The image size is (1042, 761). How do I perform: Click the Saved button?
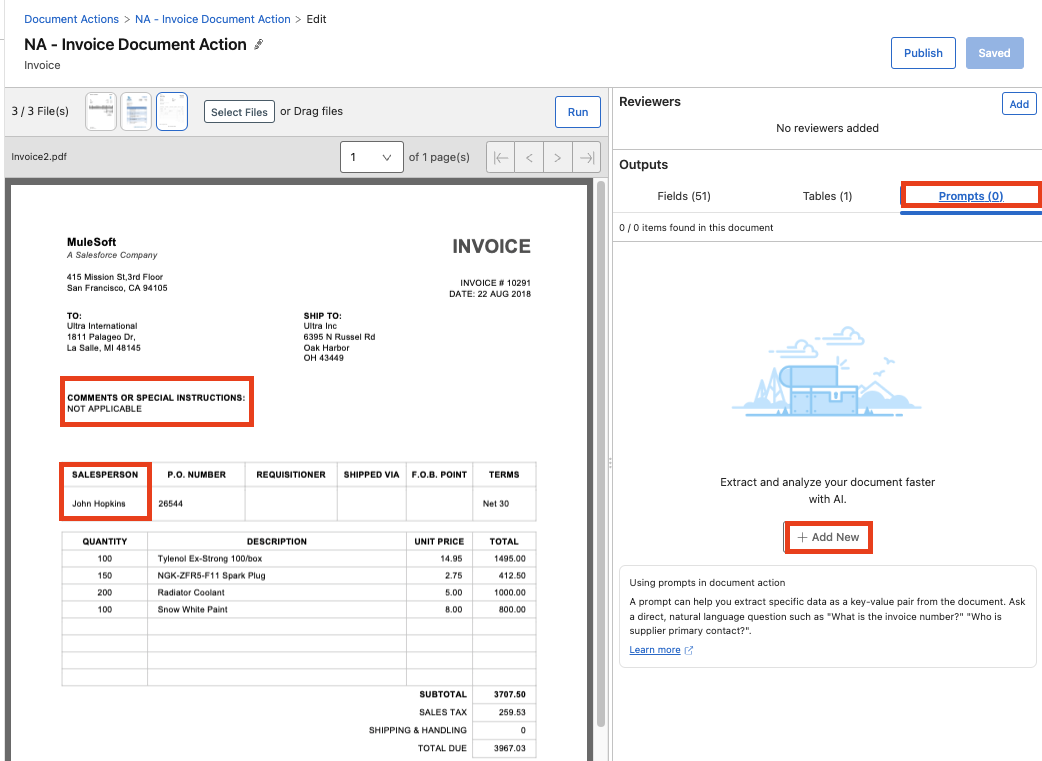pyautogui.click(x=994, y=53)
